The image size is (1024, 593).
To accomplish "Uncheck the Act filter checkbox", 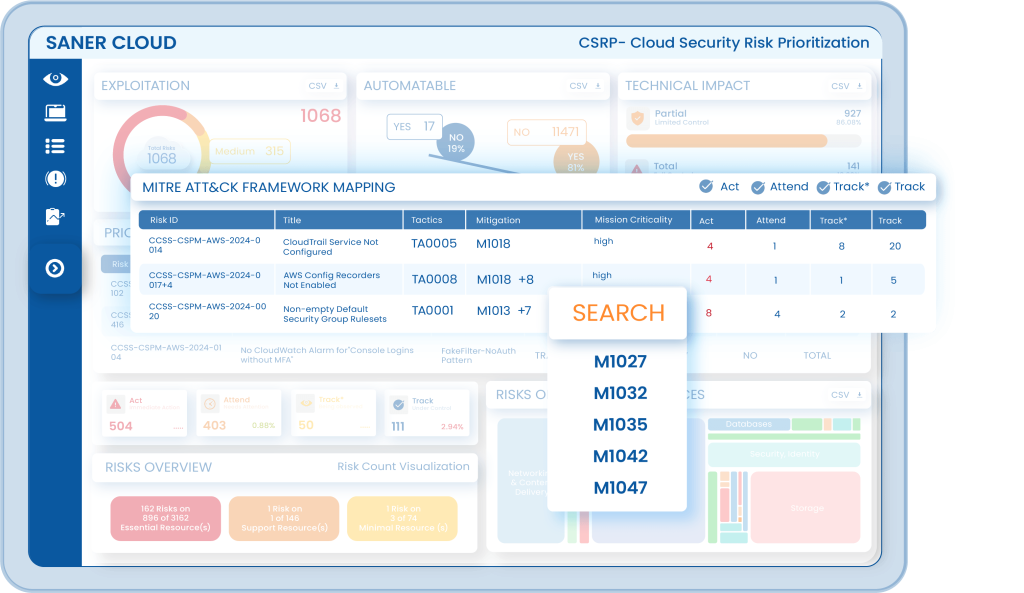I will [x=706, y=187].
